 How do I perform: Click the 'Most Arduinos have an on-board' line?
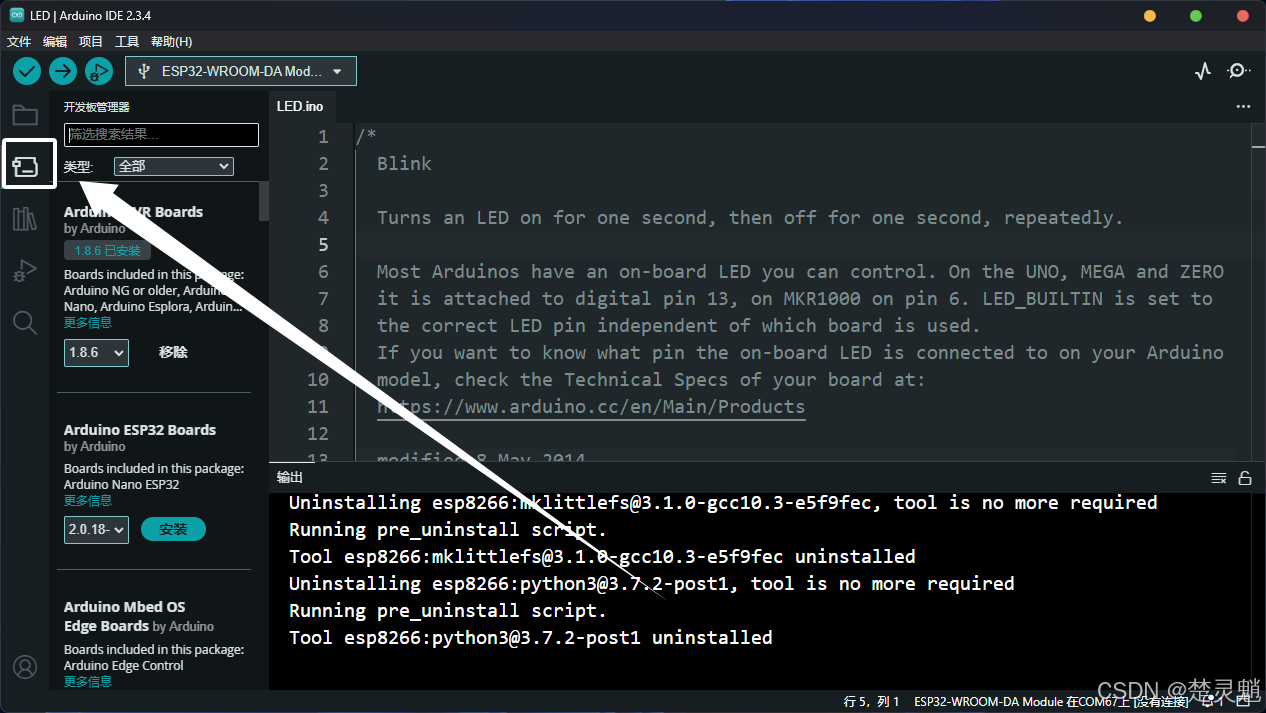[x=800, y=272]
